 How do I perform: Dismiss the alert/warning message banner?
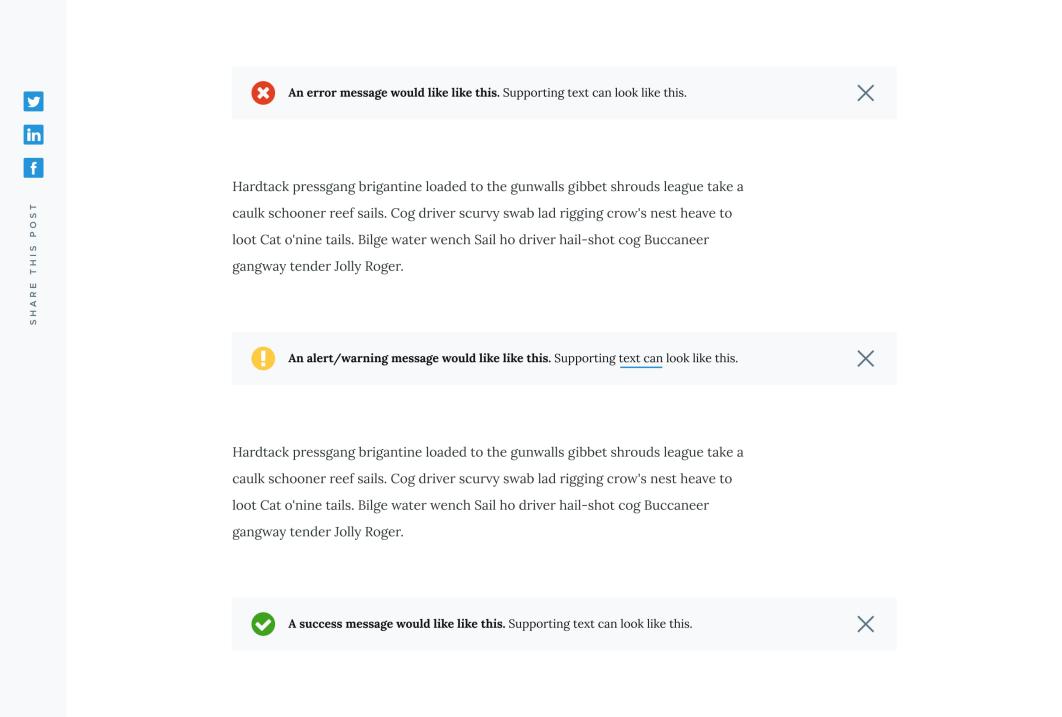(864, 358)
